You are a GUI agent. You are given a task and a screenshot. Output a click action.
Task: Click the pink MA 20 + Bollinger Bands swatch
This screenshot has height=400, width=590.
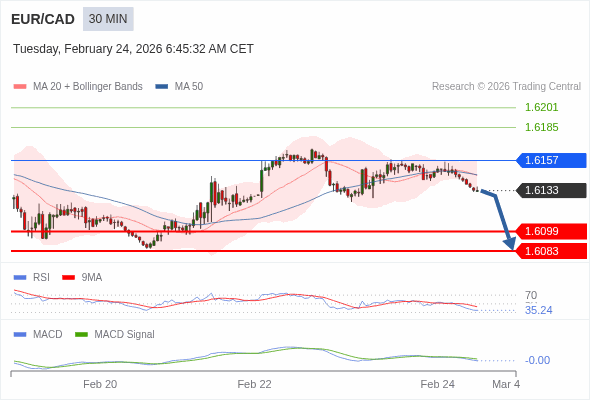click(20, 87)
